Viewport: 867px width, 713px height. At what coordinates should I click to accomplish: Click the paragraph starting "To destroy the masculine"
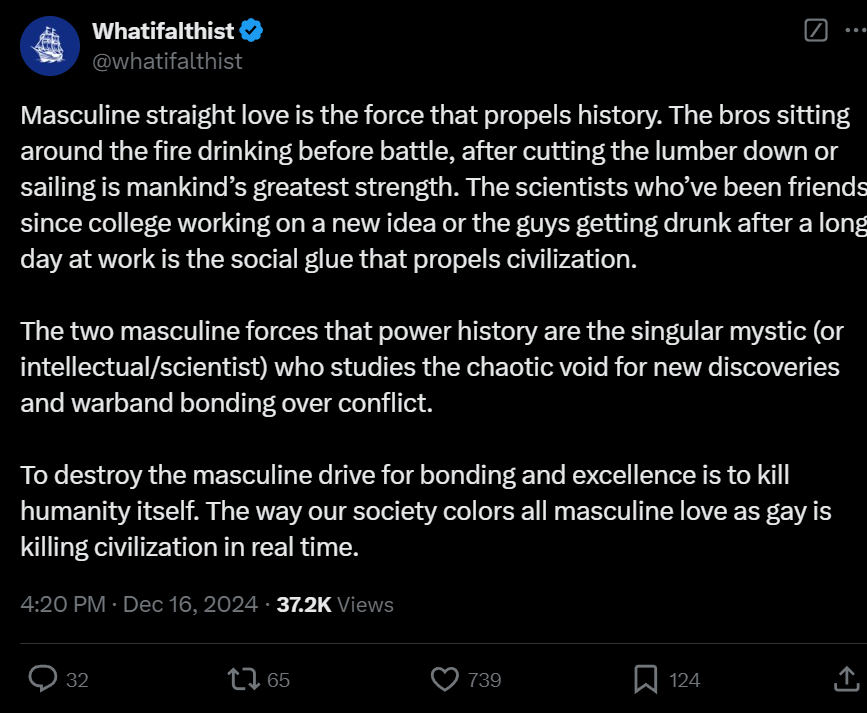click(426, 511)
